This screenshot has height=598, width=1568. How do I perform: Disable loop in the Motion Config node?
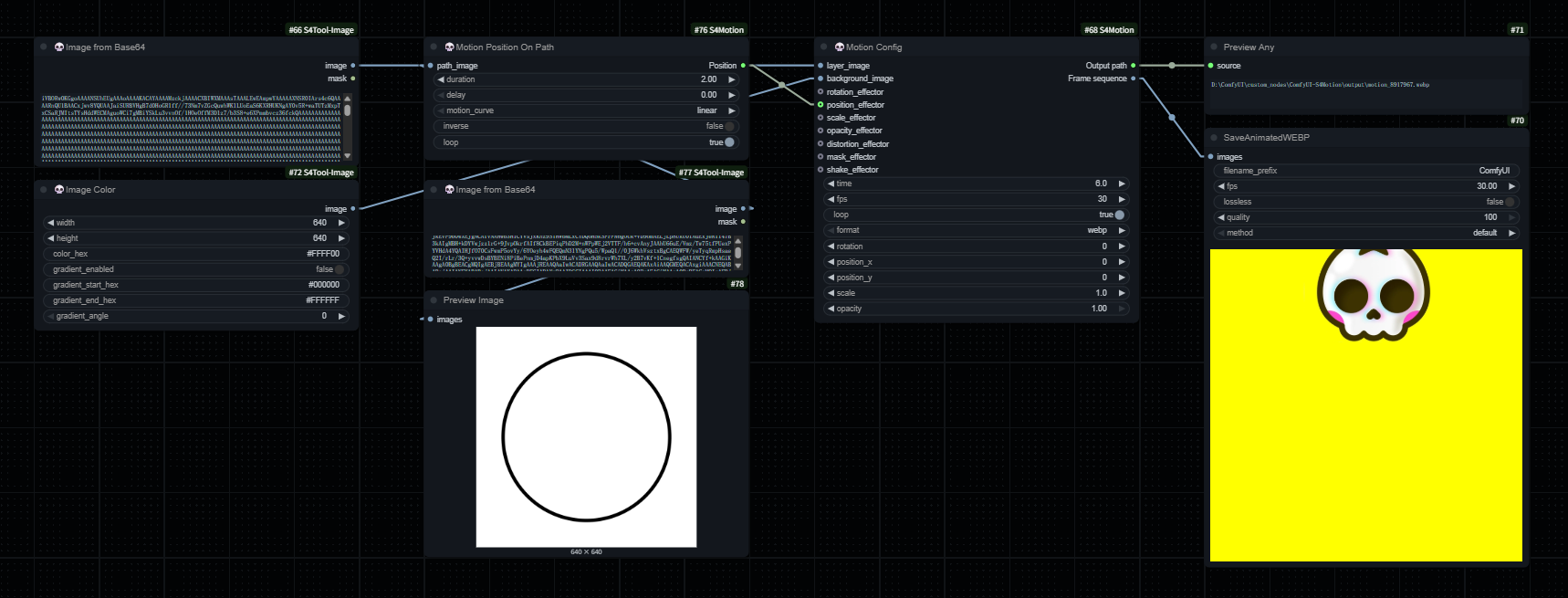point(1119,215)
